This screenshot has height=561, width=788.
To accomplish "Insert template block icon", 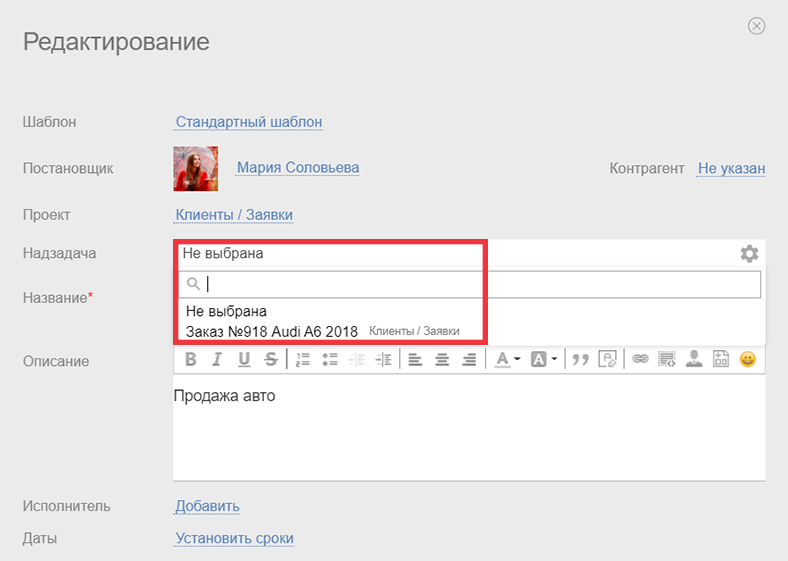I will [x=721, y=359].
